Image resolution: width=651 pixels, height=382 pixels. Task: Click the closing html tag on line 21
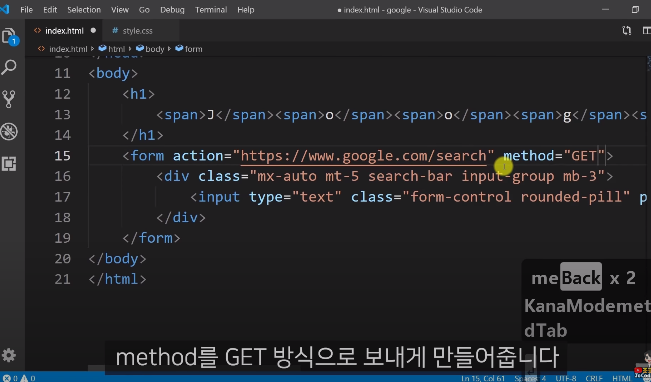pyautogui.click(x=117, y=279)
